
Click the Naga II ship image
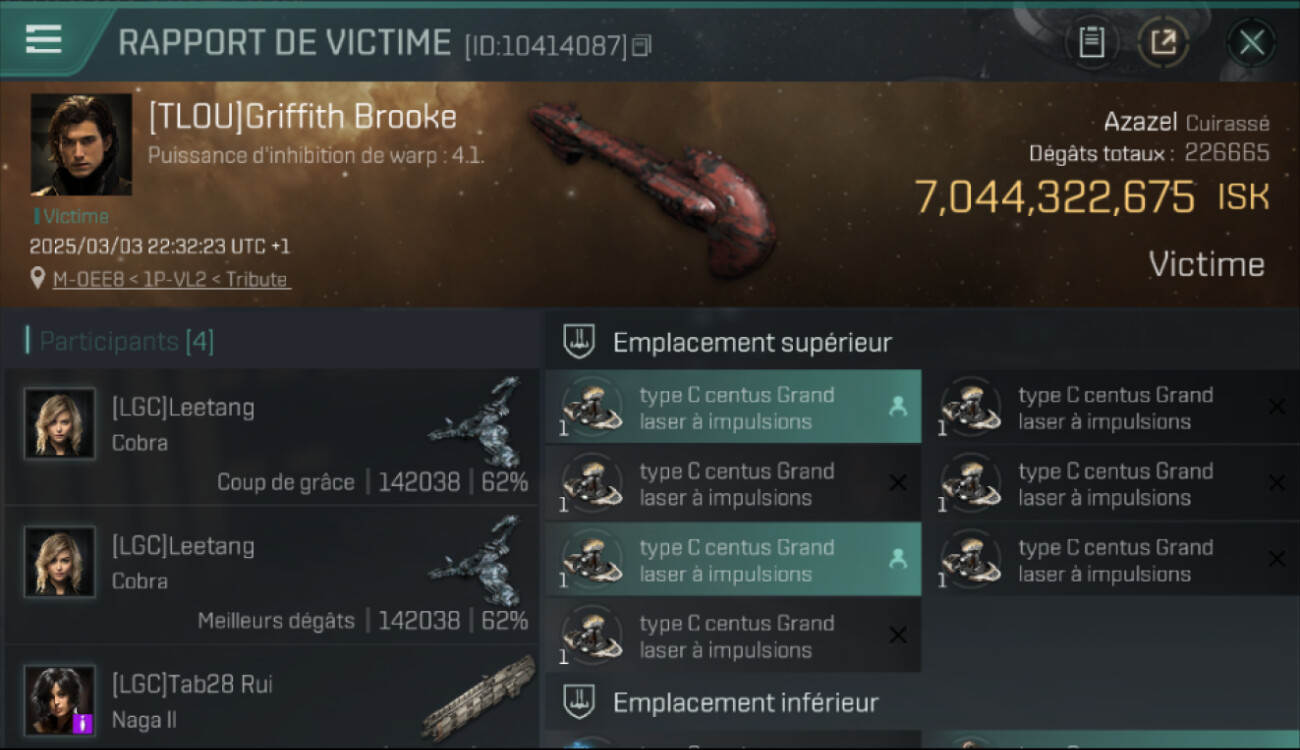click(x=478, y=698)
